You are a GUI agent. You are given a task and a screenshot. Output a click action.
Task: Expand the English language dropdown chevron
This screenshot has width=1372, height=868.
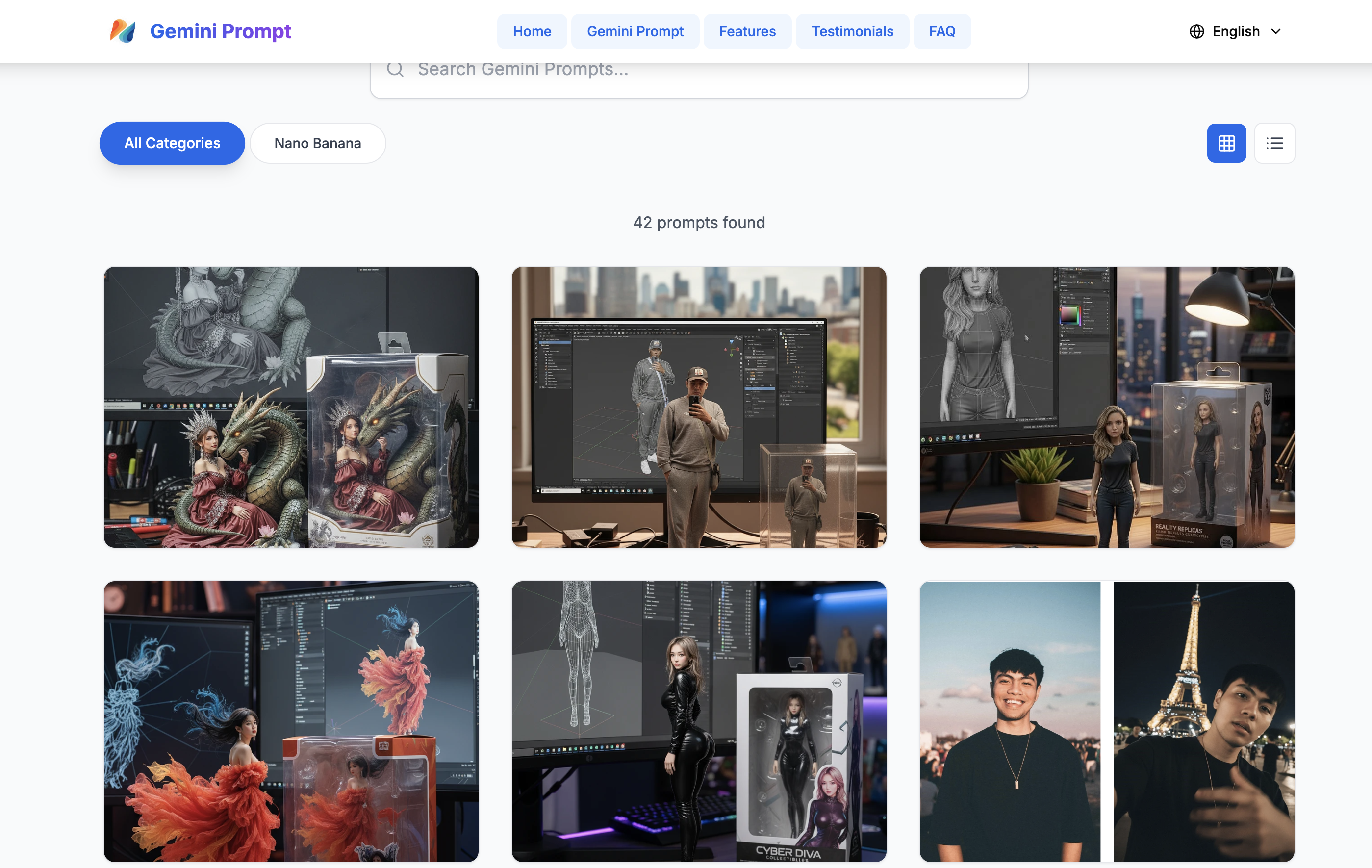tap(1276, 31)
